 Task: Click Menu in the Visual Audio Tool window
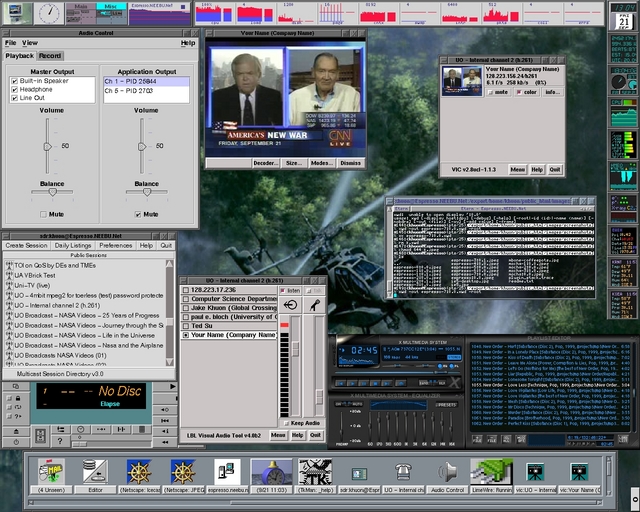(x=278, y=435)
